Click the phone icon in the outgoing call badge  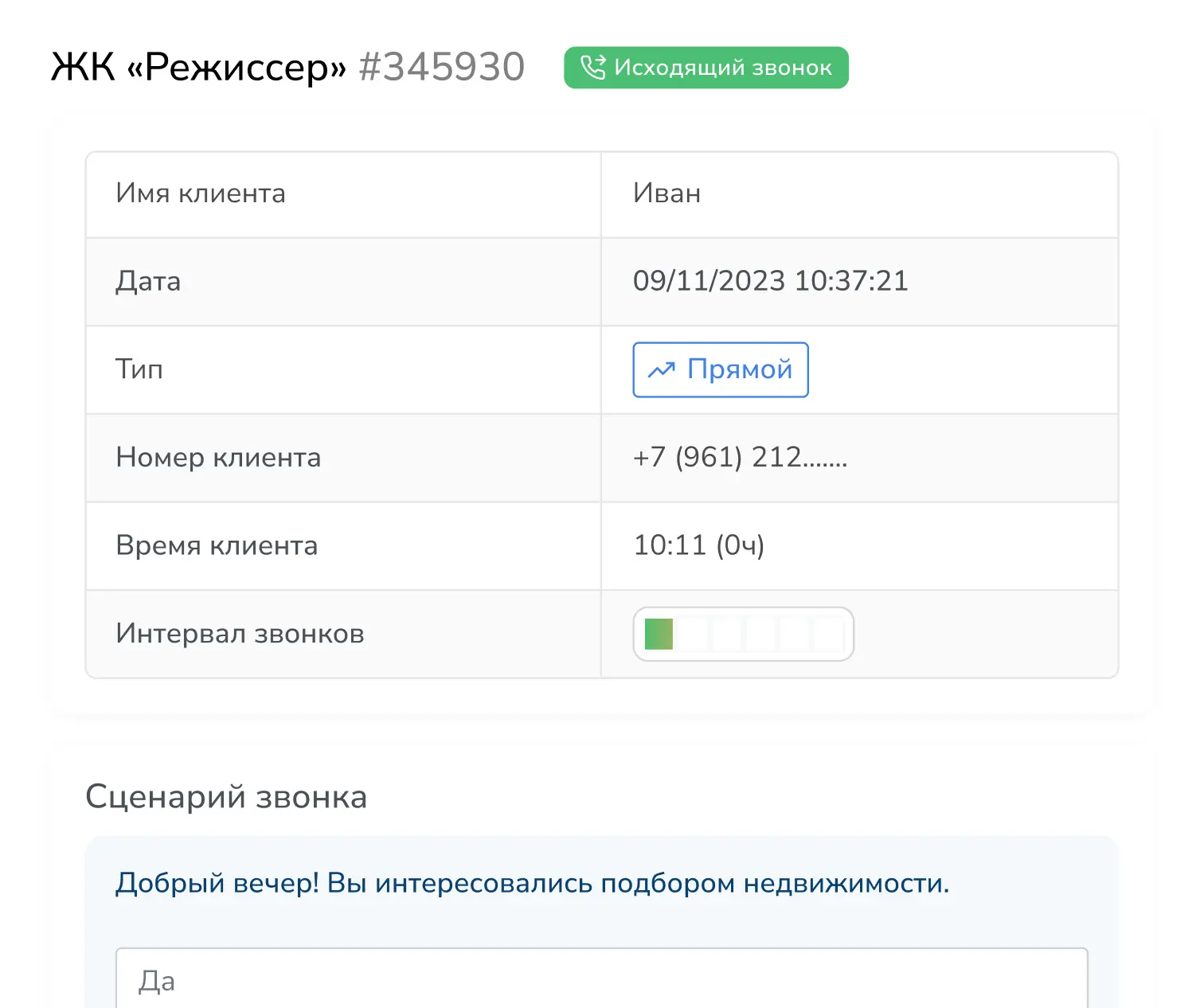[592, 68]
